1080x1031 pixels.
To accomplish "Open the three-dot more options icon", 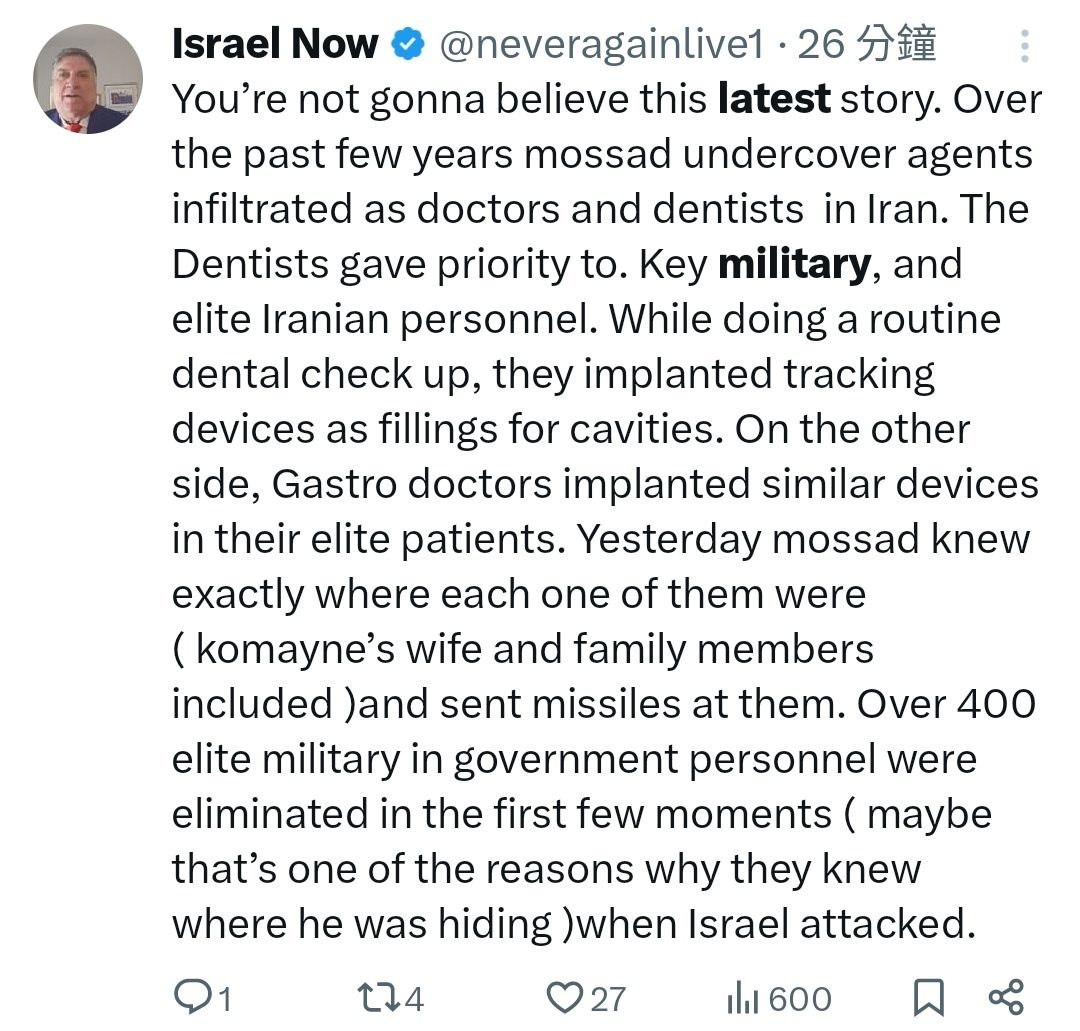I will [x=1025, y=47].
